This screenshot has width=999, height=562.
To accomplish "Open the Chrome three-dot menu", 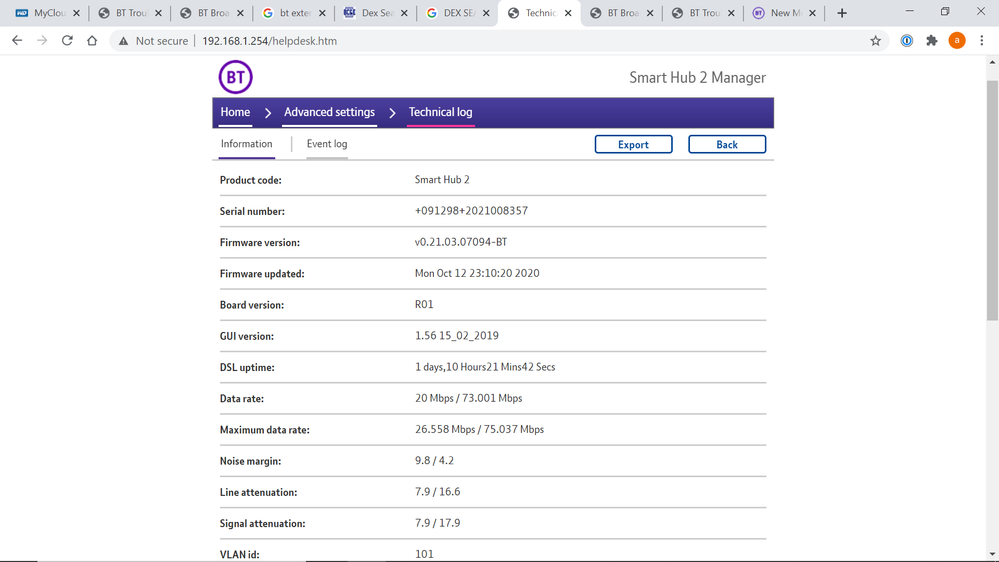I will tap(982, 41).
